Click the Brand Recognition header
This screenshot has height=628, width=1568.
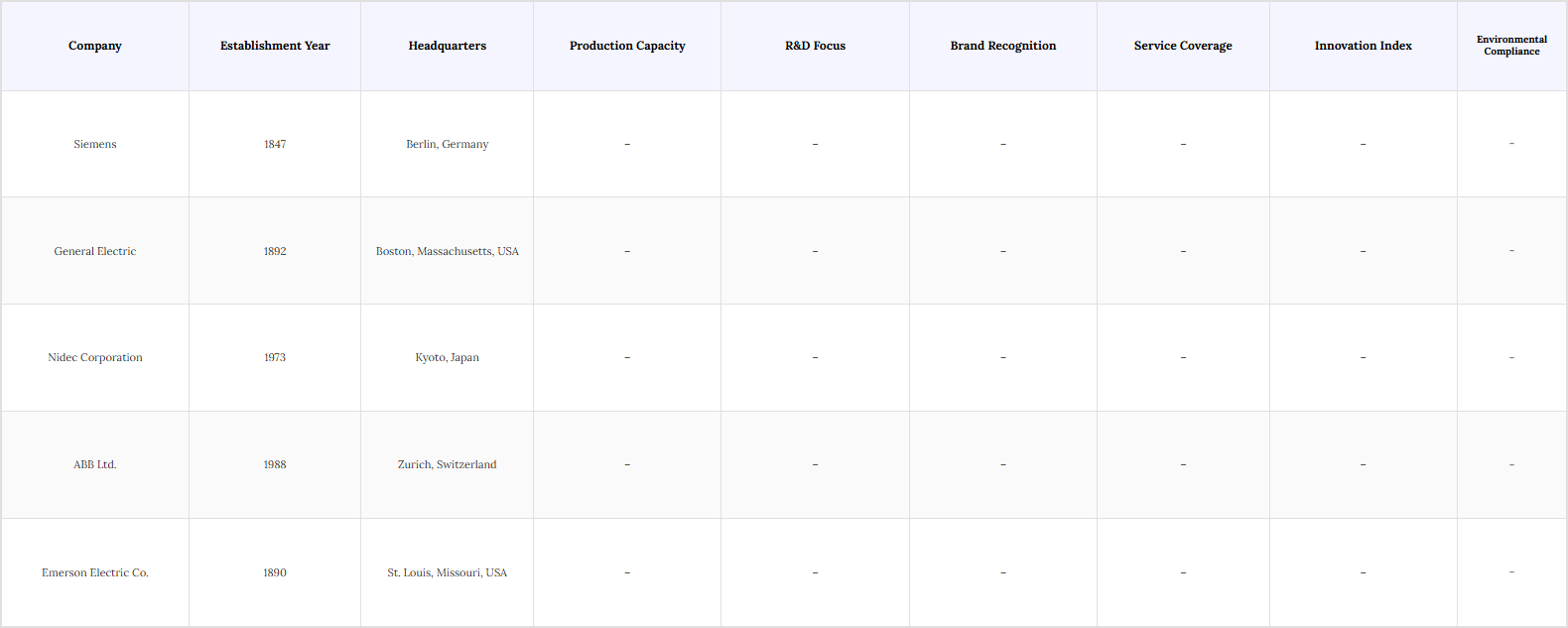pos(1002,46)
